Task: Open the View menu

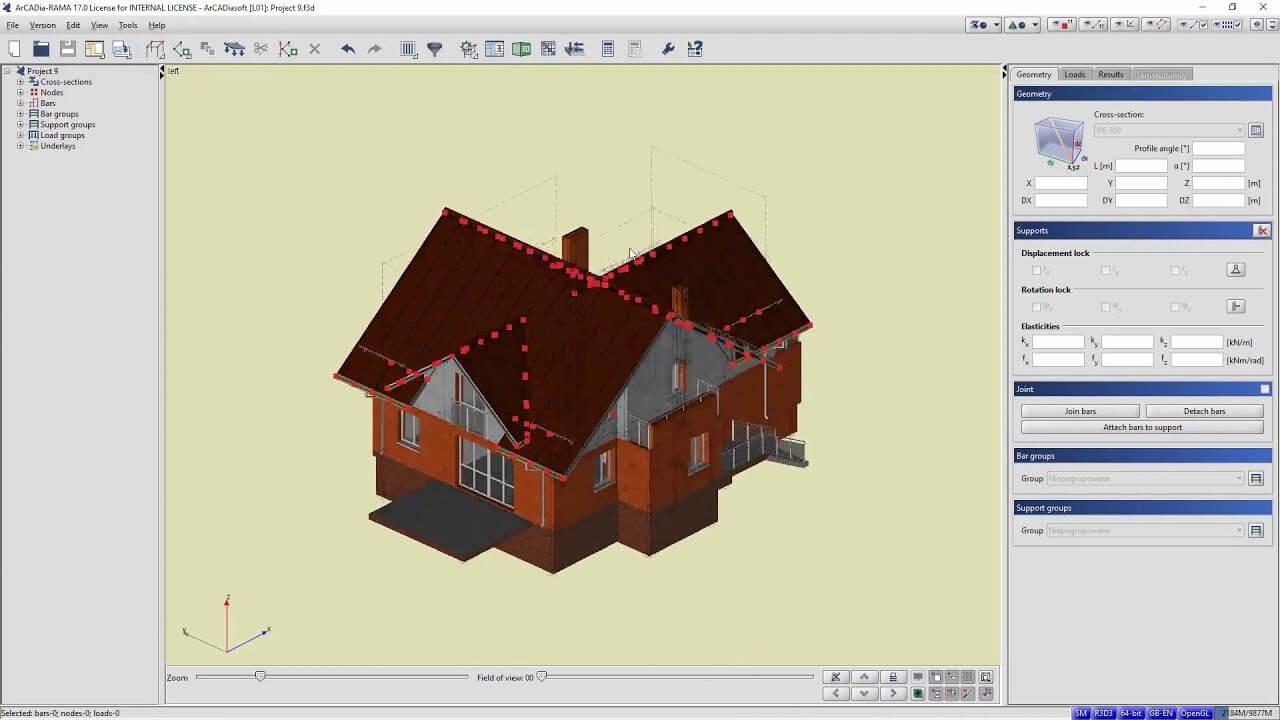Action: click(x=100, y=25)
